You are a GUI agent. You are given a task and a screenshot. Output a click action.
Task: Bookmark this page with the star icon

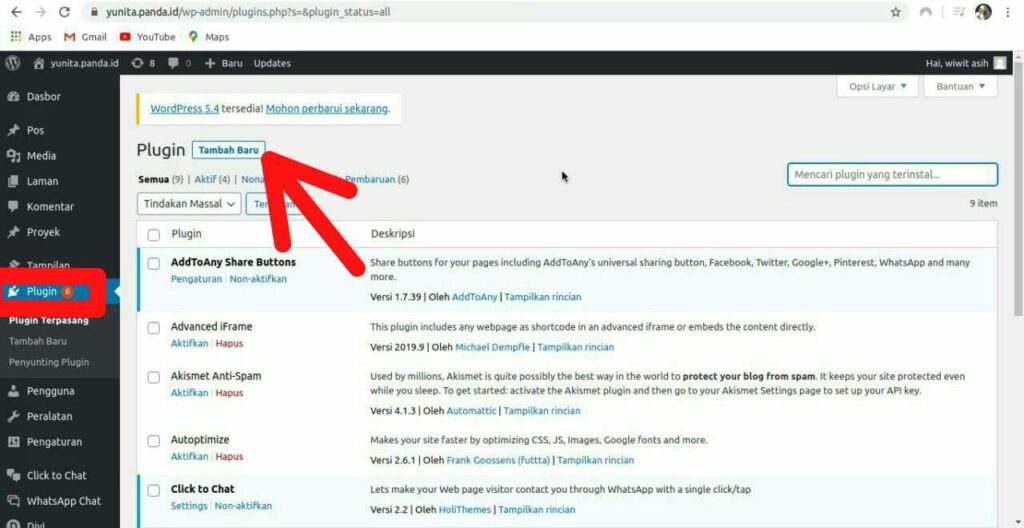point(895,12)
